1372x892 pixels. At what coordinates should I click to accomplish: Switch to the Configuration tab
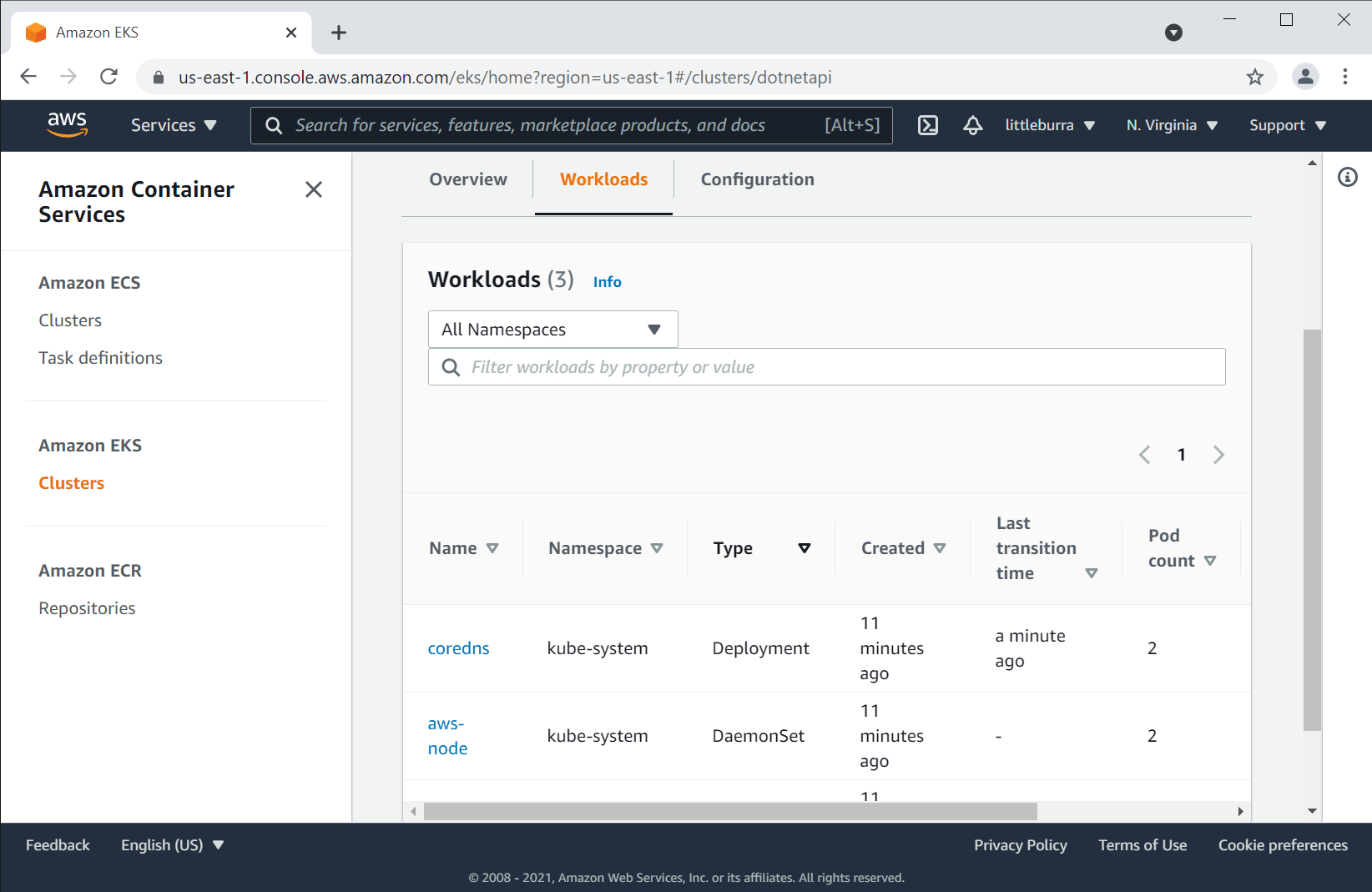pyautogui.click(x=757, y=179)
